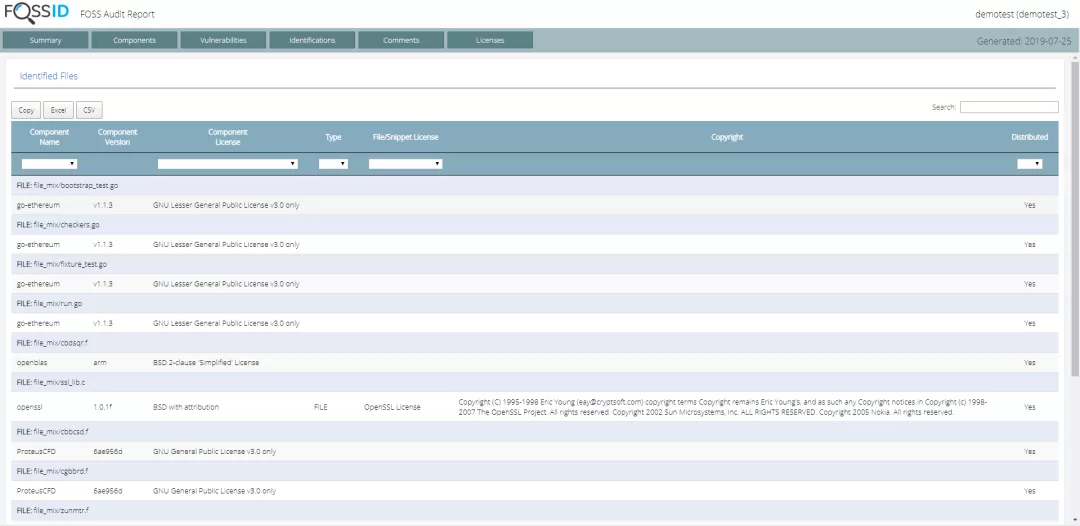The height and width of the screenshot is (526, 1080).
Task: Click the openblas component name cell
Action: 32,362
